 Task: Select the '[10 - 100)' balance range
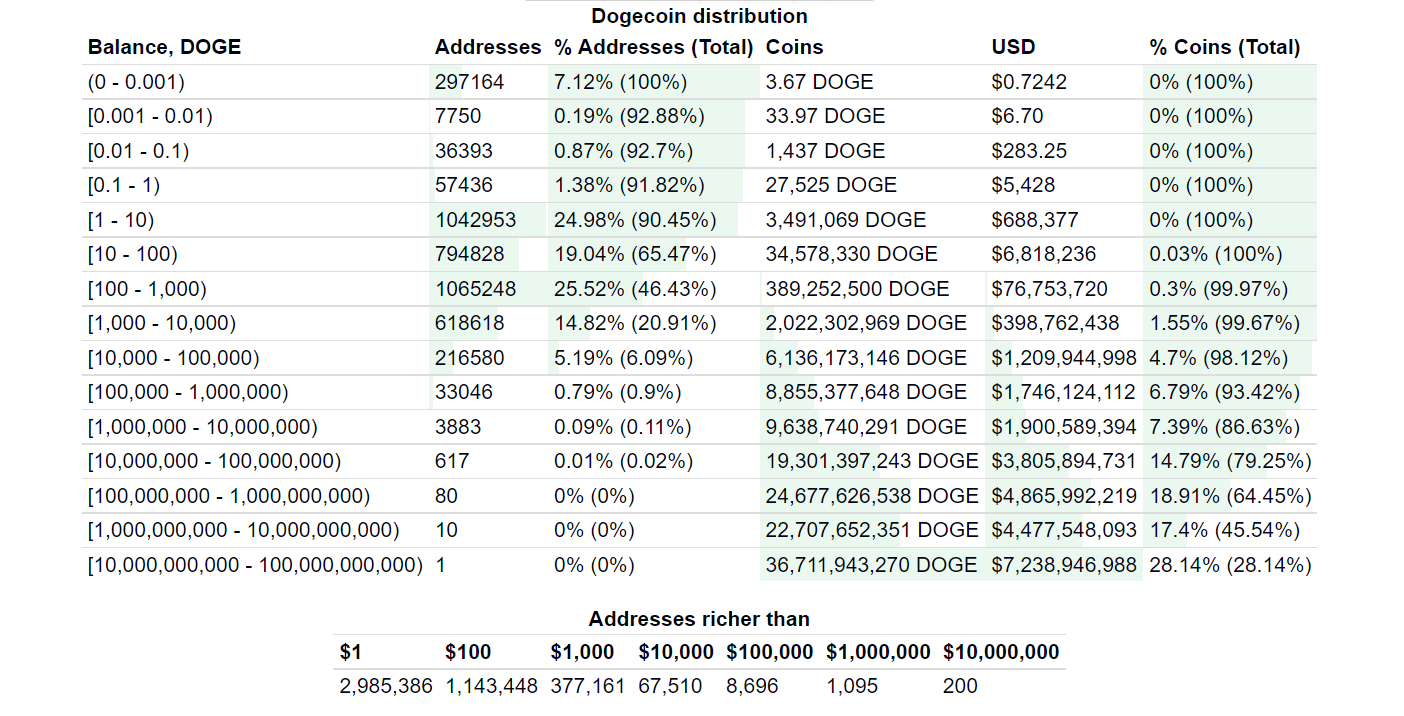[133, 254]
